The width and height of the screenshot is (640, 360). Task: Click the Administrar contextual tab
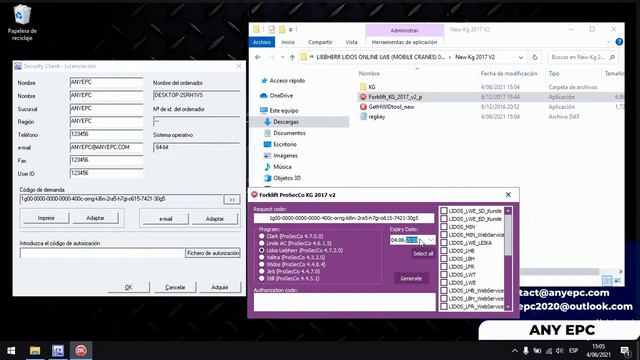pyautogui.click(x=404, y=30)
